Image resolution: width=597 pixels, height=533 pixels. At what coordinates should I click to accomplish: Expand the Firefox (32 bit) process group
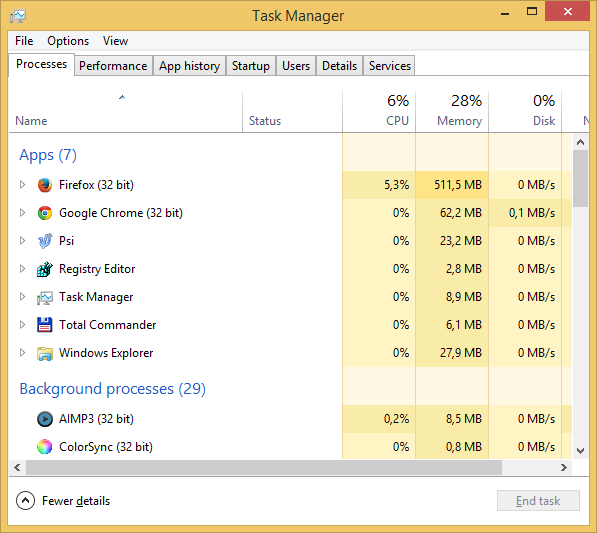22,185
